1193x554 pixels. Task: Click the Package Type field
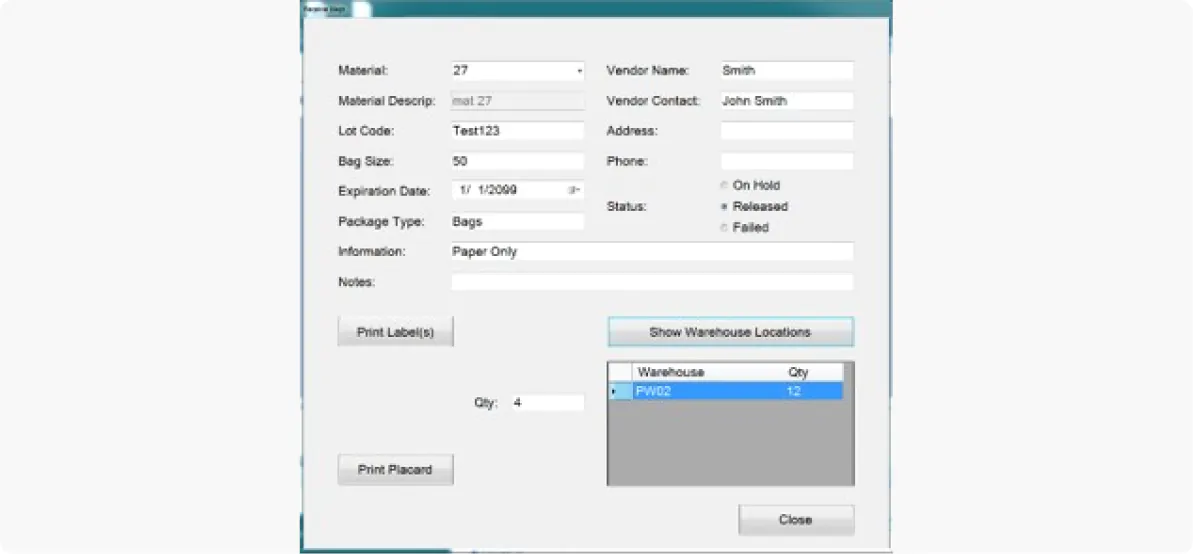(x=517, y=222)
